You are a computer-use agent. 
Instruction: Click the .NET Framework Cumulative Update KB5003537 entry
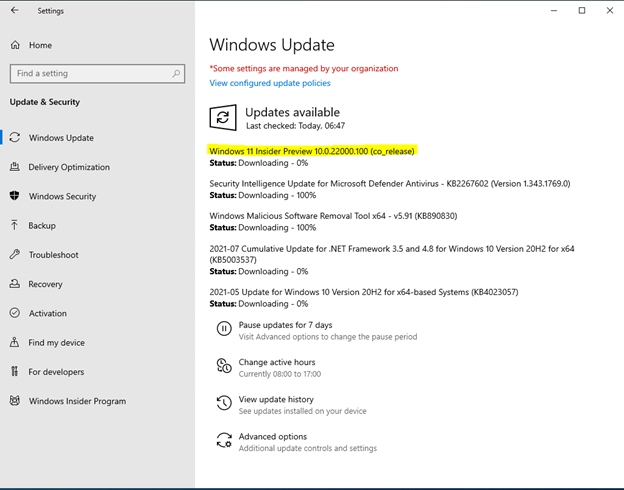click(392, 254)
